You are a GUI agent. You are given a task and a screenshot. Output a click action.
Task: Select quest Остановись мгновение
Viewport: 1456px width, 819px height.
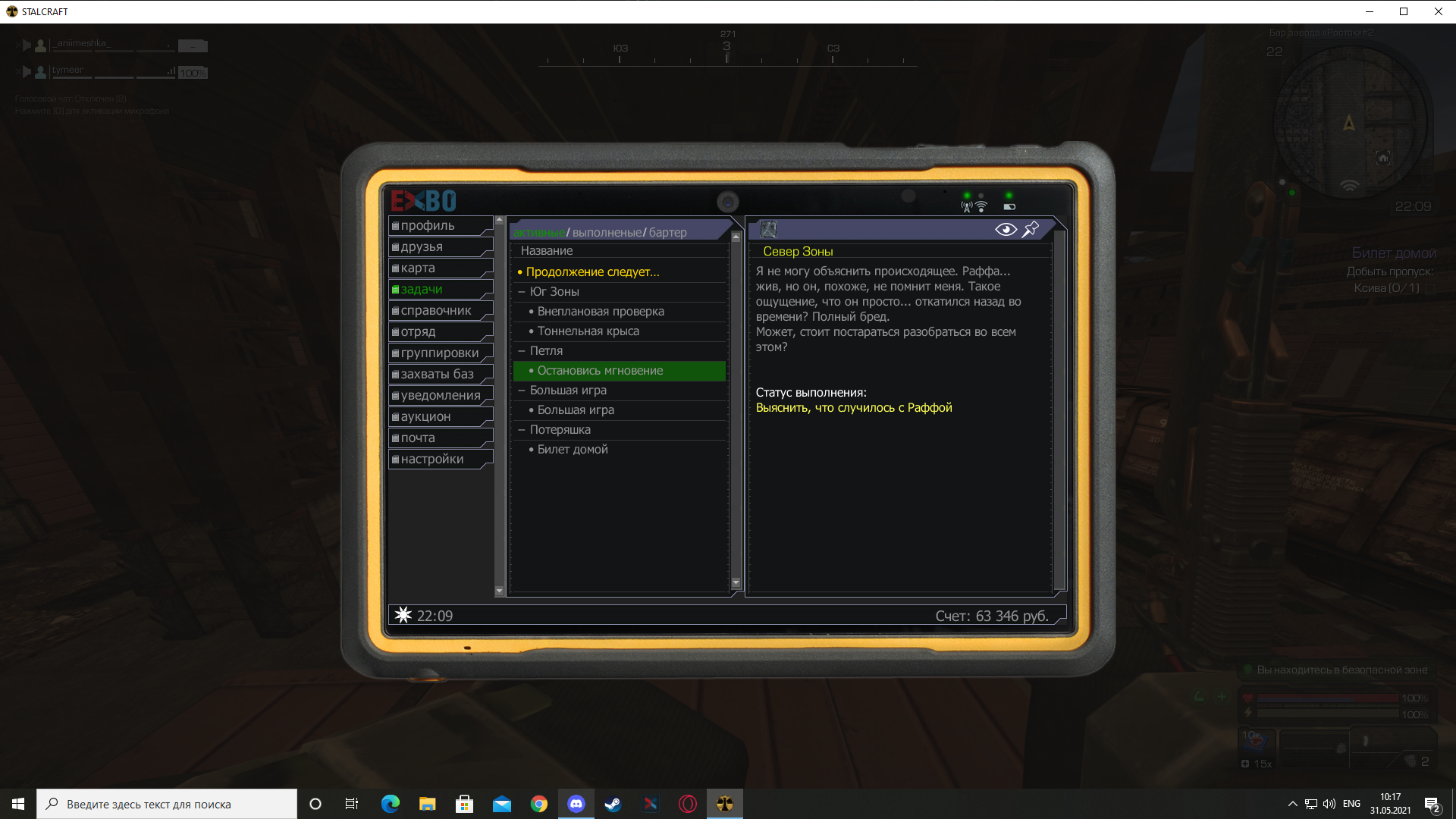pyautogui.click(x=619, y=371)
